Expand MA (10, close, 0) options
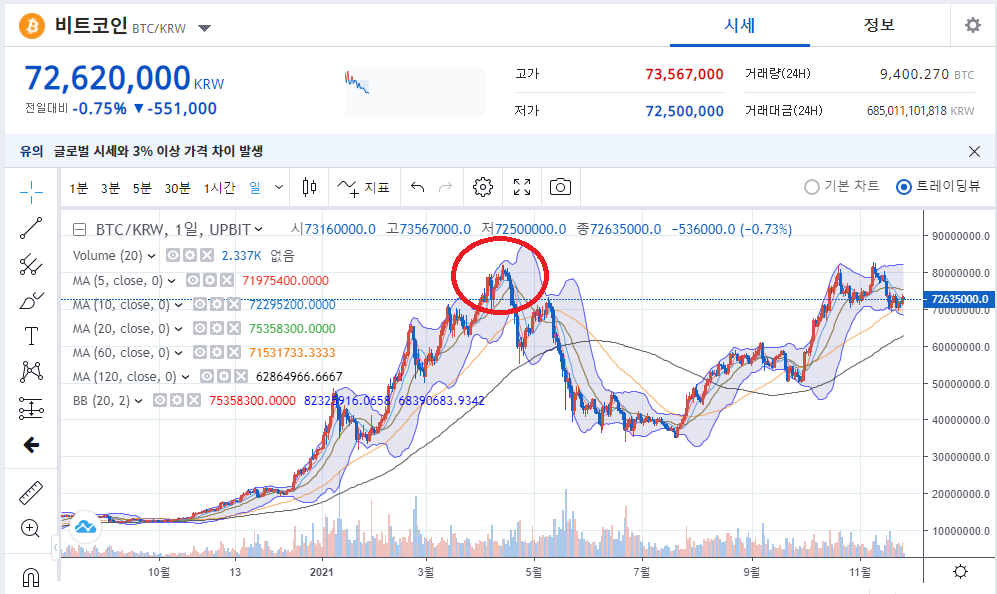The width and height of the screenshot is (997, 594). click(x=179, y=305)
